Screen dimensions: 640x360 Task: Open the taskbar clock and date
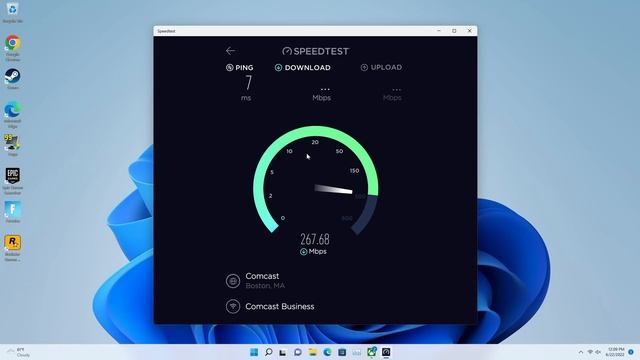pyautogui.click(x=616, y=352)
